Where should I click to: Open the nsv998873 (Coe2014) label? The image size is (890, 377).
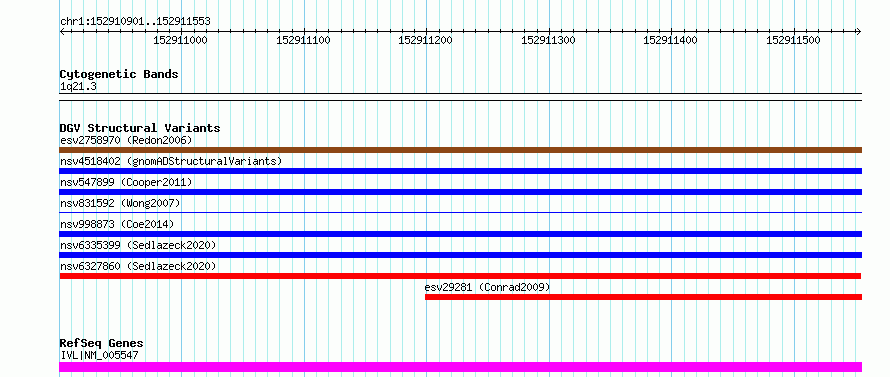pos(117,224)
